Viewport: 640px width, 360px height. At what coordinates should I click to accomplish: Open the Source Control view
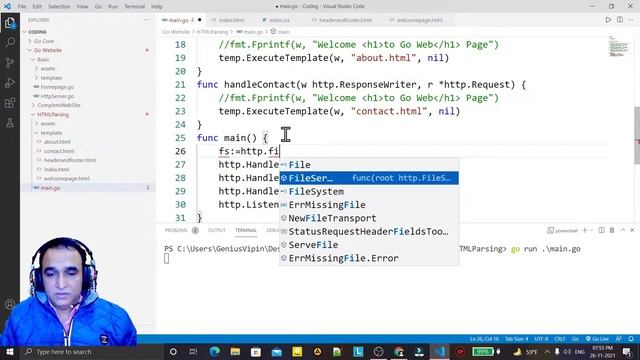[10, 62]
